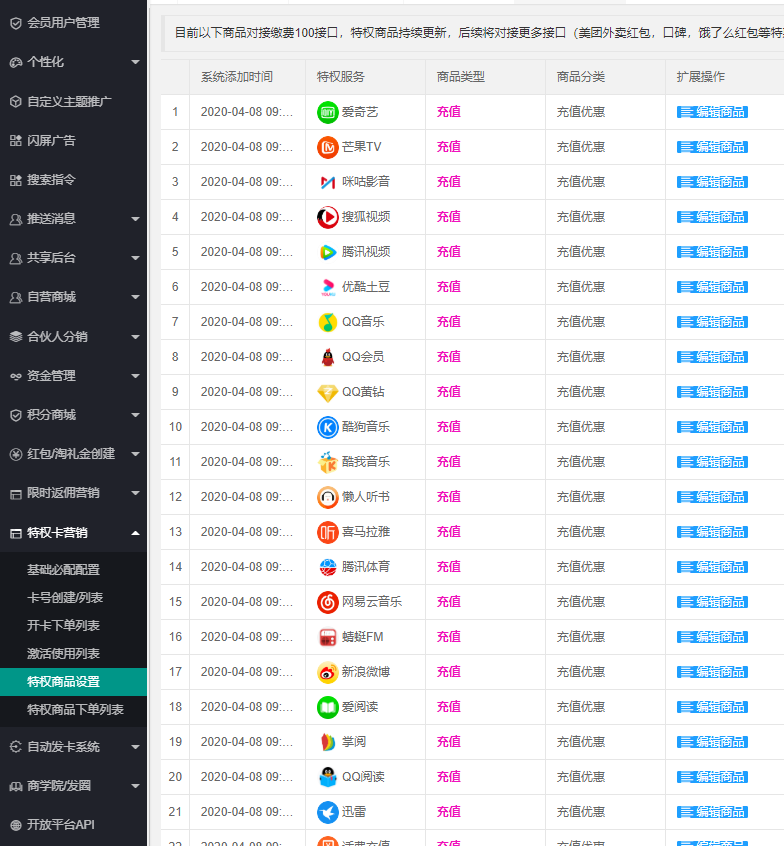The height and width of the screenshot is (846, 784).
Task: Click the shield icon beside 会员用户管理
Action: pyautogui.click(x=16, y=23)
